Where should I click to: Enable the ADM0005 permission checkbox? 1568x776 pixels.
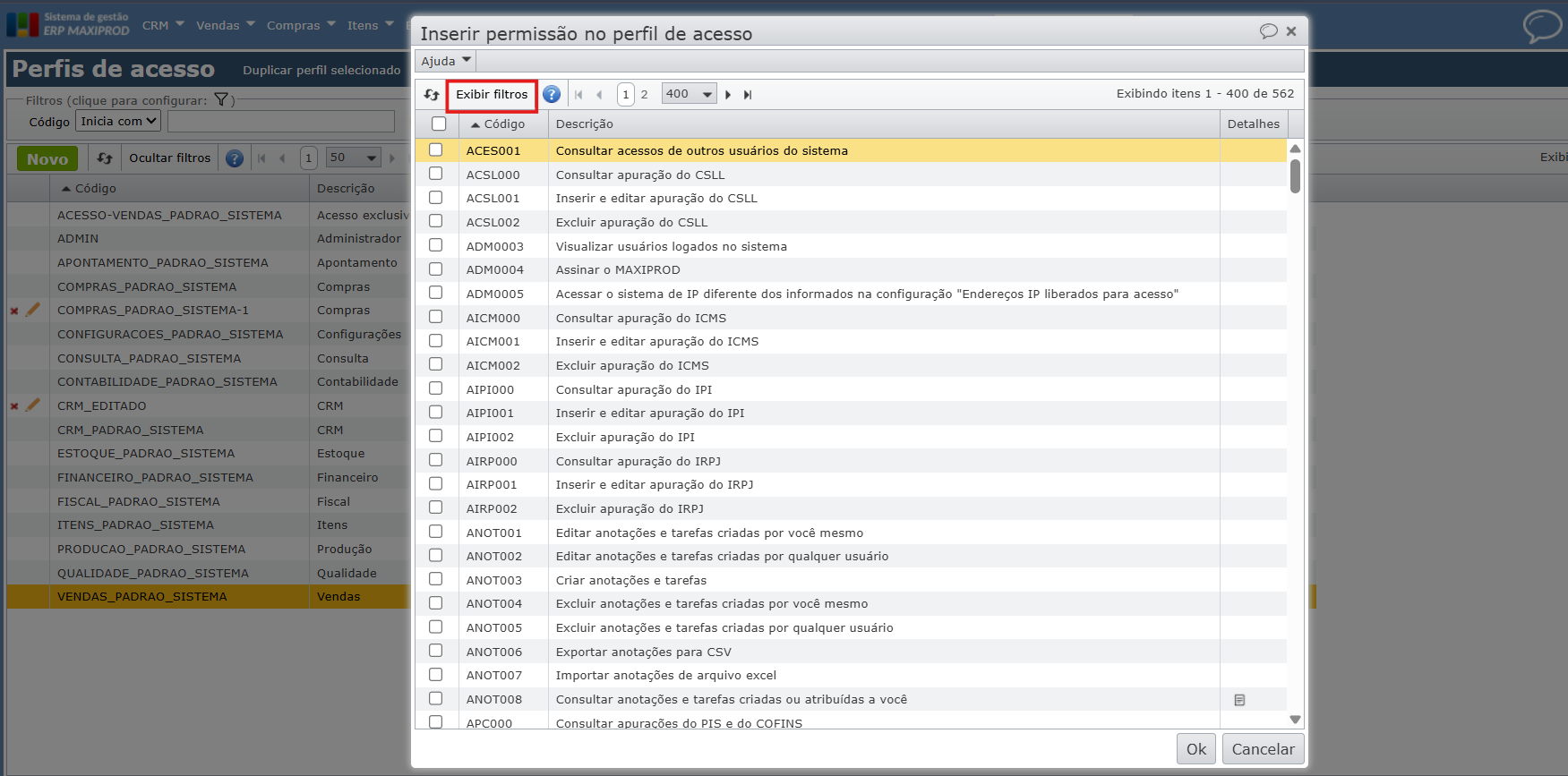tap(436, 293)
